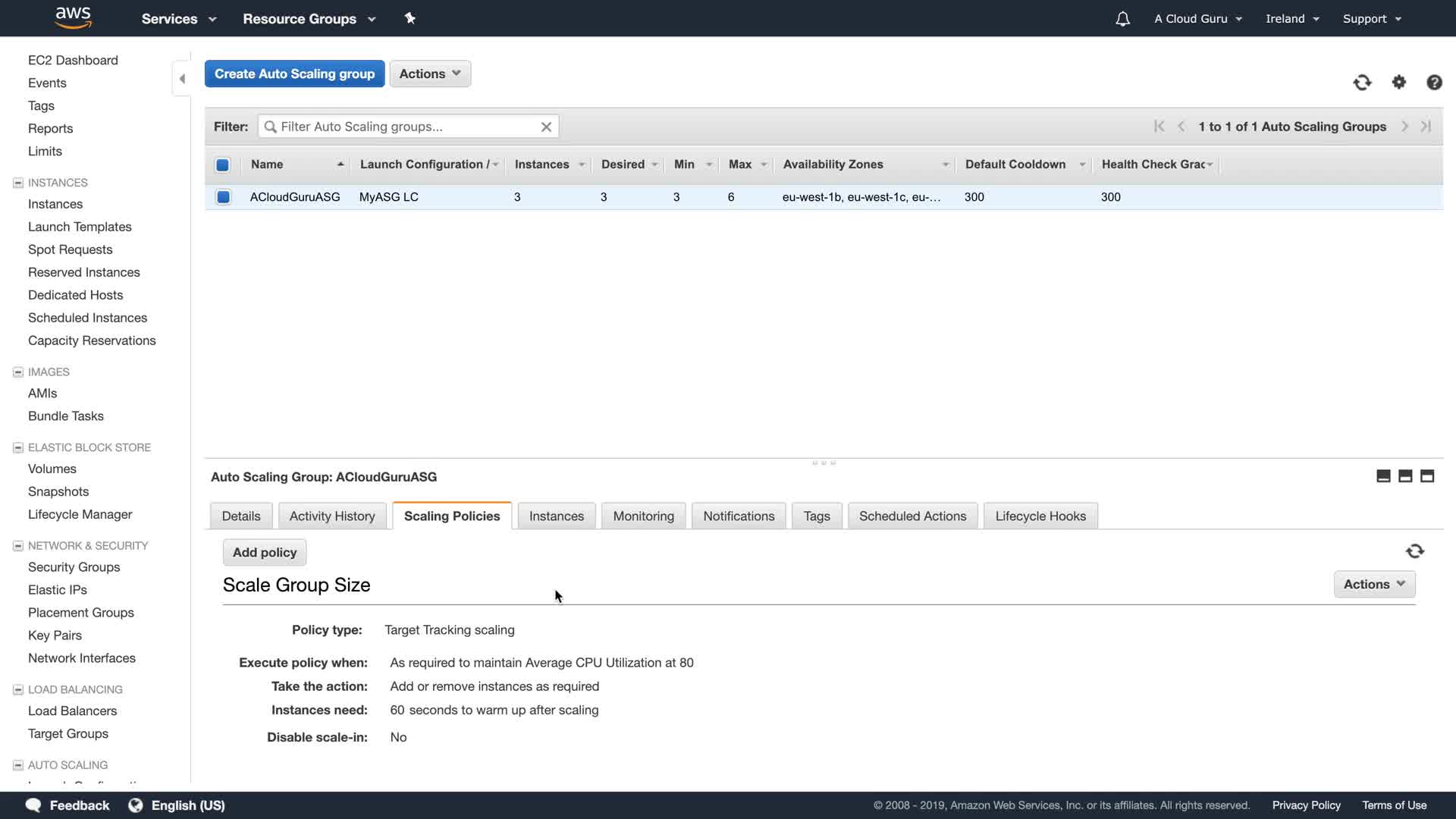This screenshot has width=1456, height=819.
Task: Clear the filter with the X icon
Action: [x=546, y=127]
